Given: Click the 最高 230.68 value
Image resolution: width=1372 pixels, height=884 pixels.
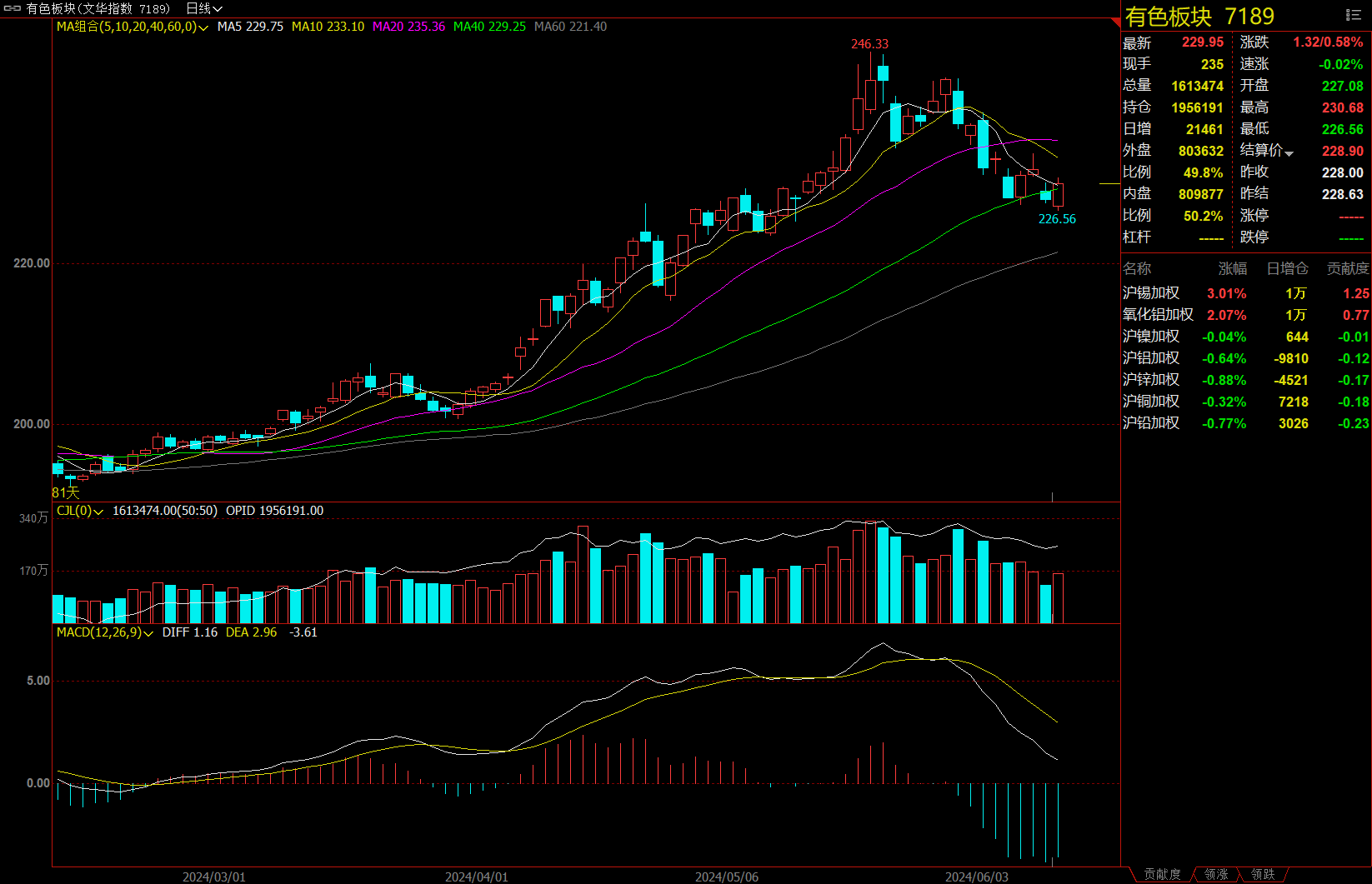Looking at the screenshot, I should point(1343,107).
